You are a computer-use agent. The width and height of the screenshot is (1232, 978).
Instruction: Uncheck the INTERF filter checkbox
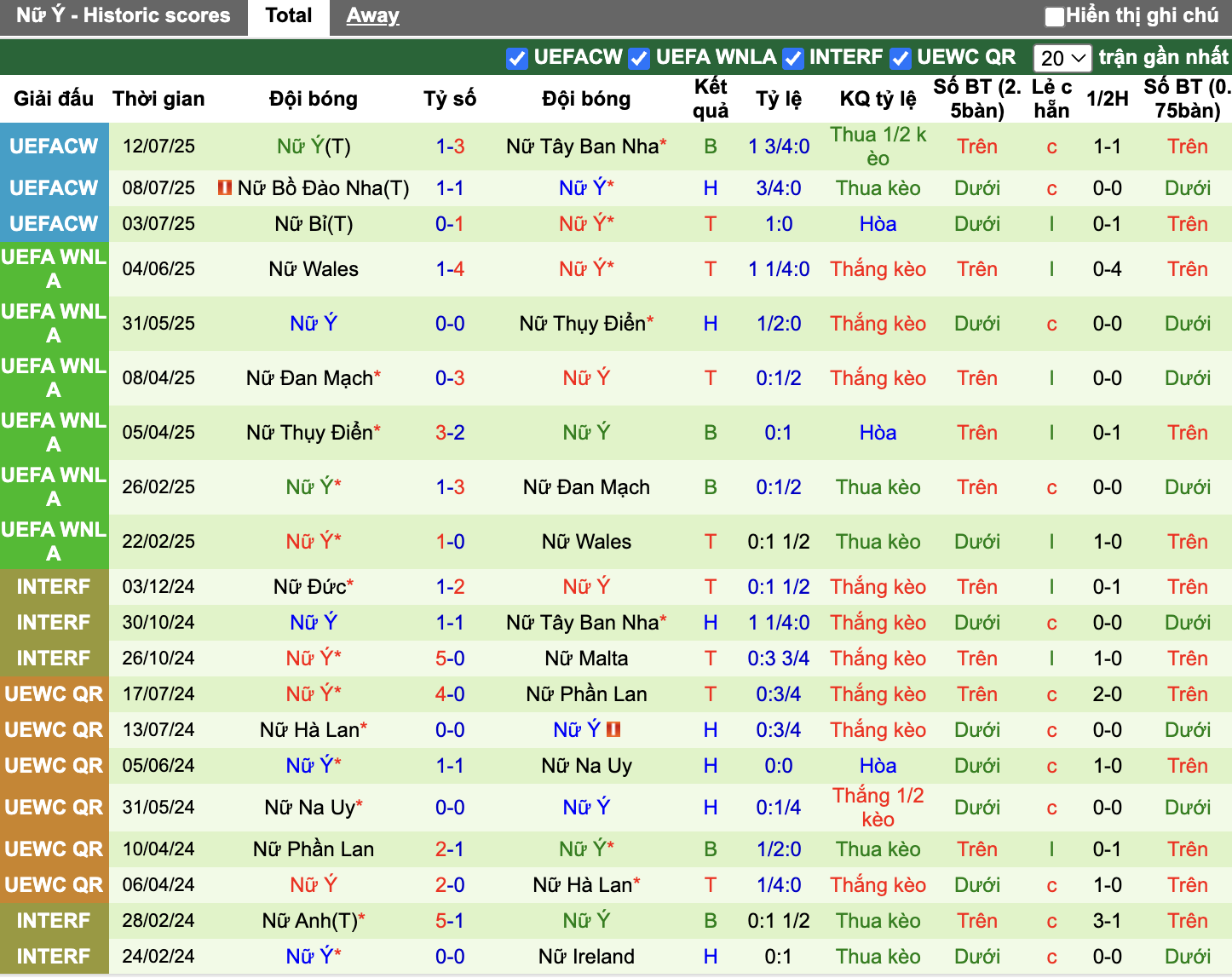[792, 58]
